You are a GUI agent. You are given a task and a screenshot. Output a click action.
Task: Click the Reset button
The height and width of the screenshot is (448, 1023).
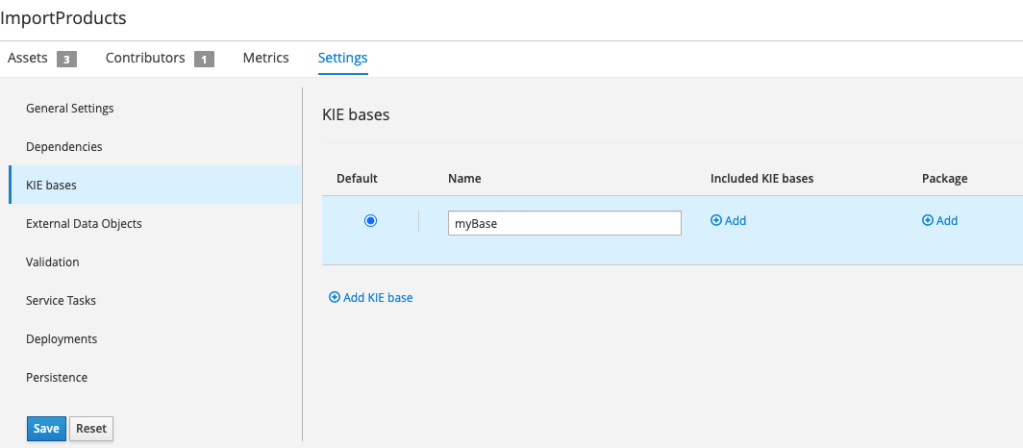91,429
